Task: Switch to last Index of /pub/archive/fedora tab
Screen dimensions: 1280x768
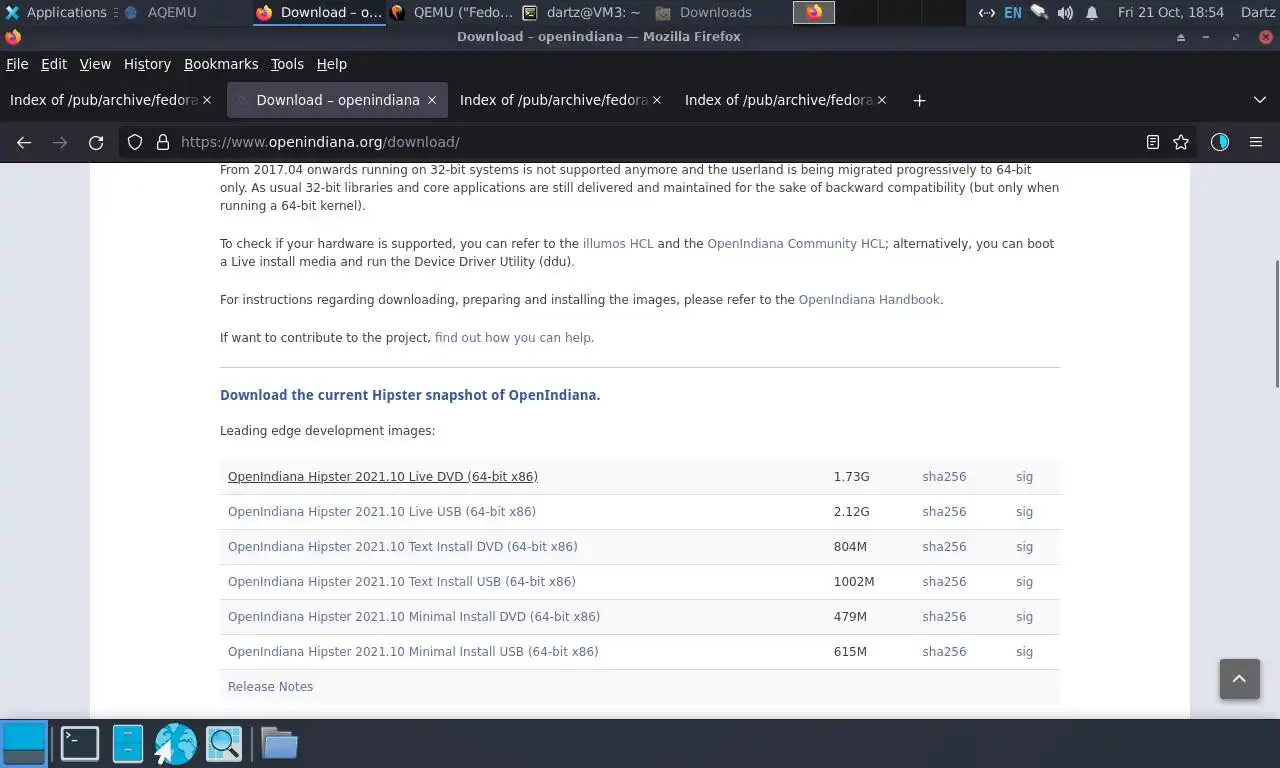Action: [787, 100]
